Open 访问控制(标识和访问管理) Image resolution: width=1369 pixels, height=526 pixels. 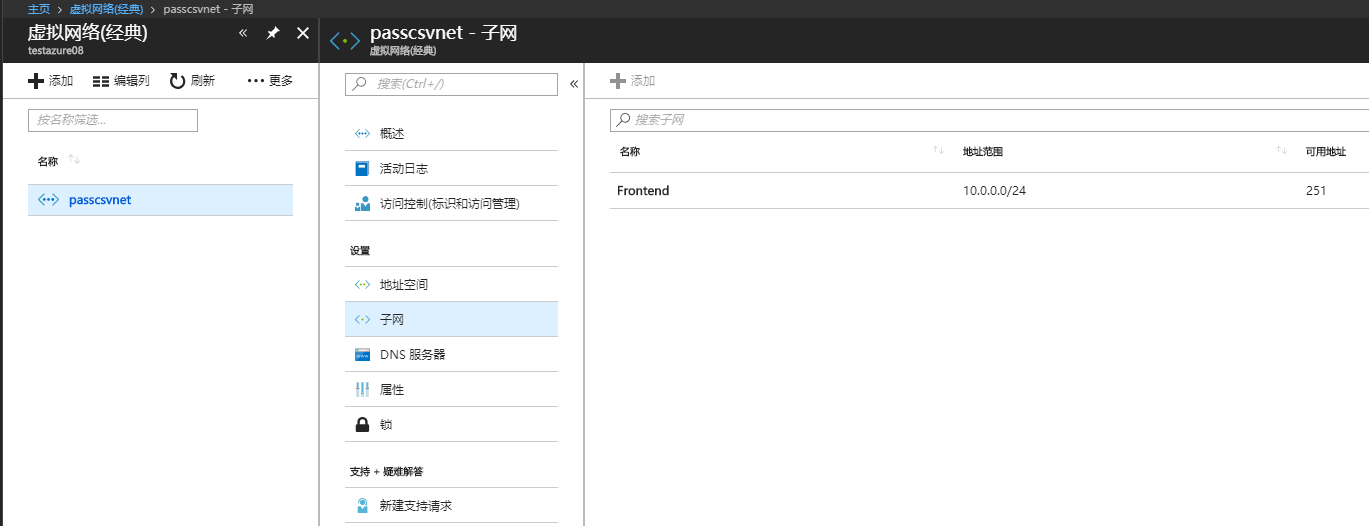click(449, 204)
